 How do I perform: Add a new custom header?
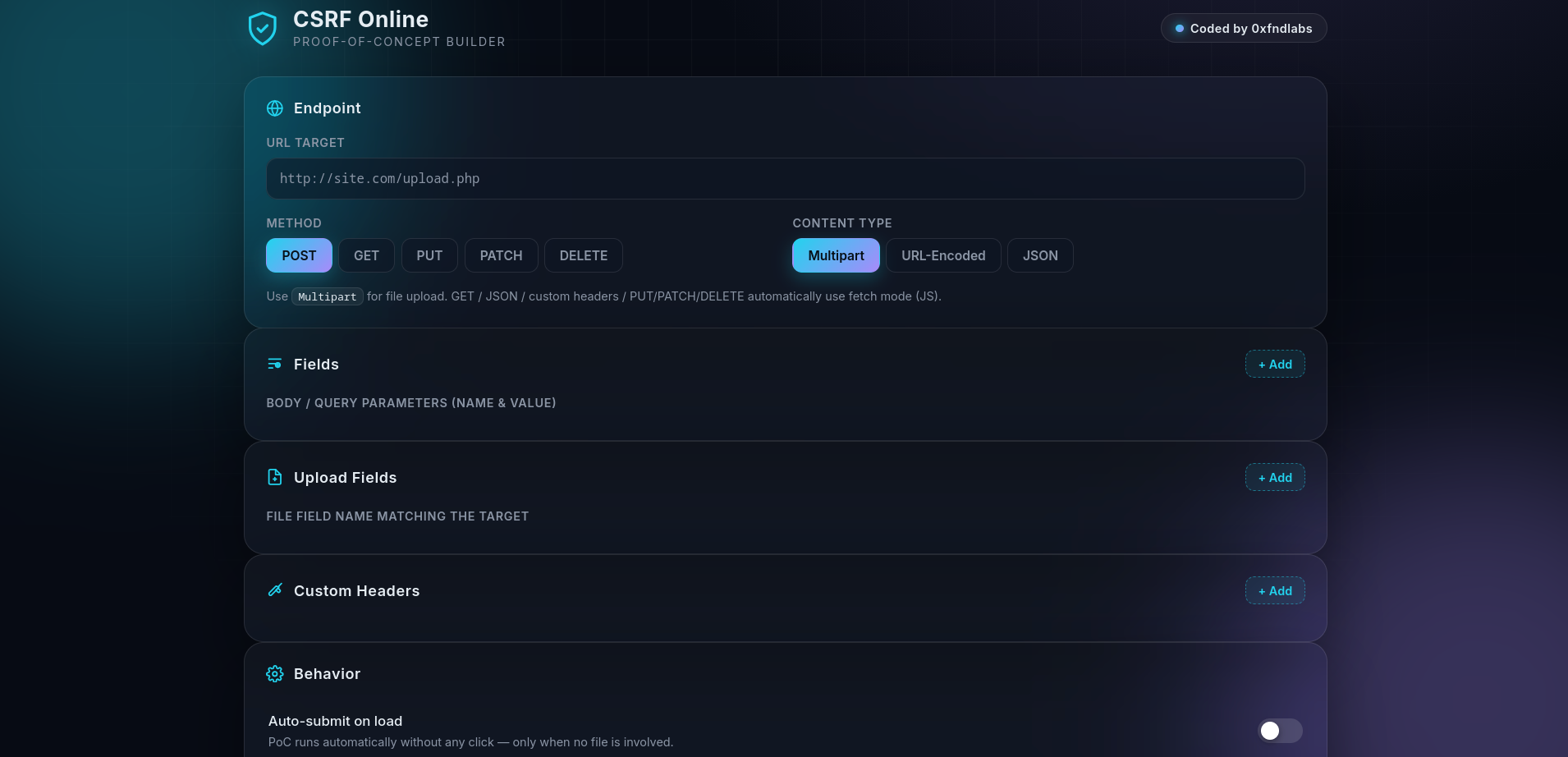1275,590
